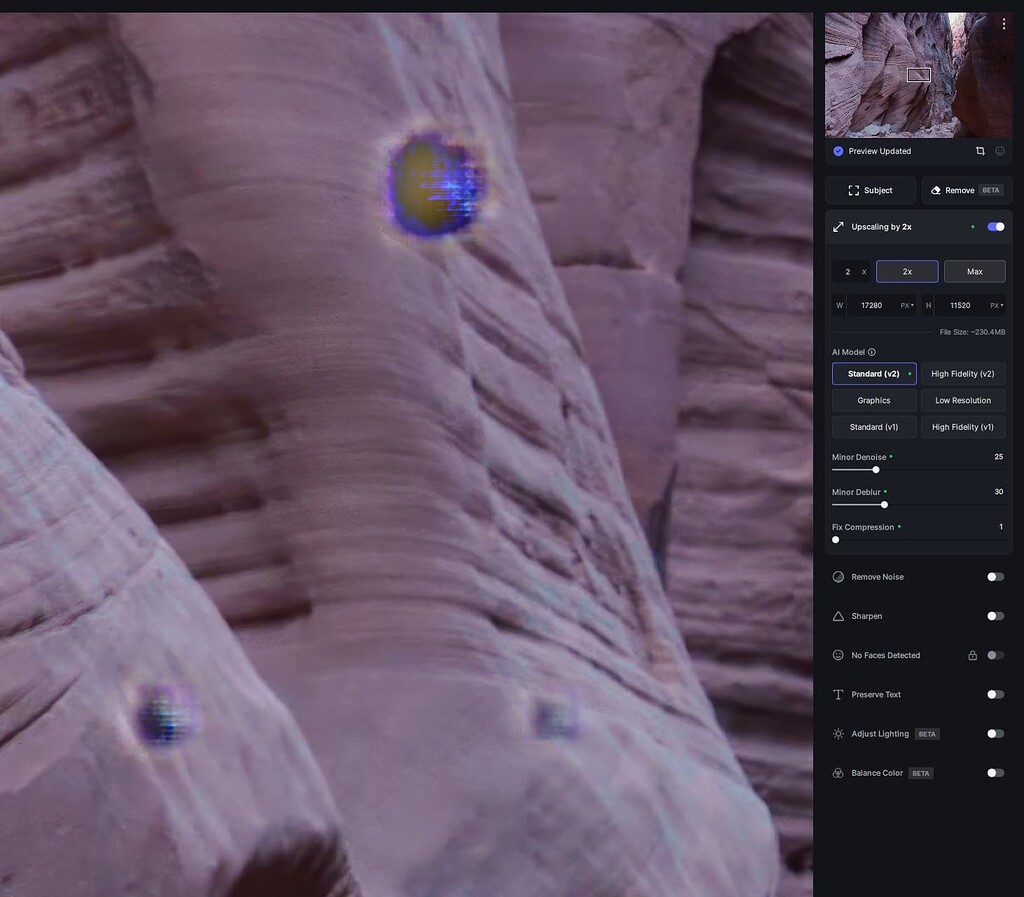
Task: Select the Subject button
Action: coord(871,190)
